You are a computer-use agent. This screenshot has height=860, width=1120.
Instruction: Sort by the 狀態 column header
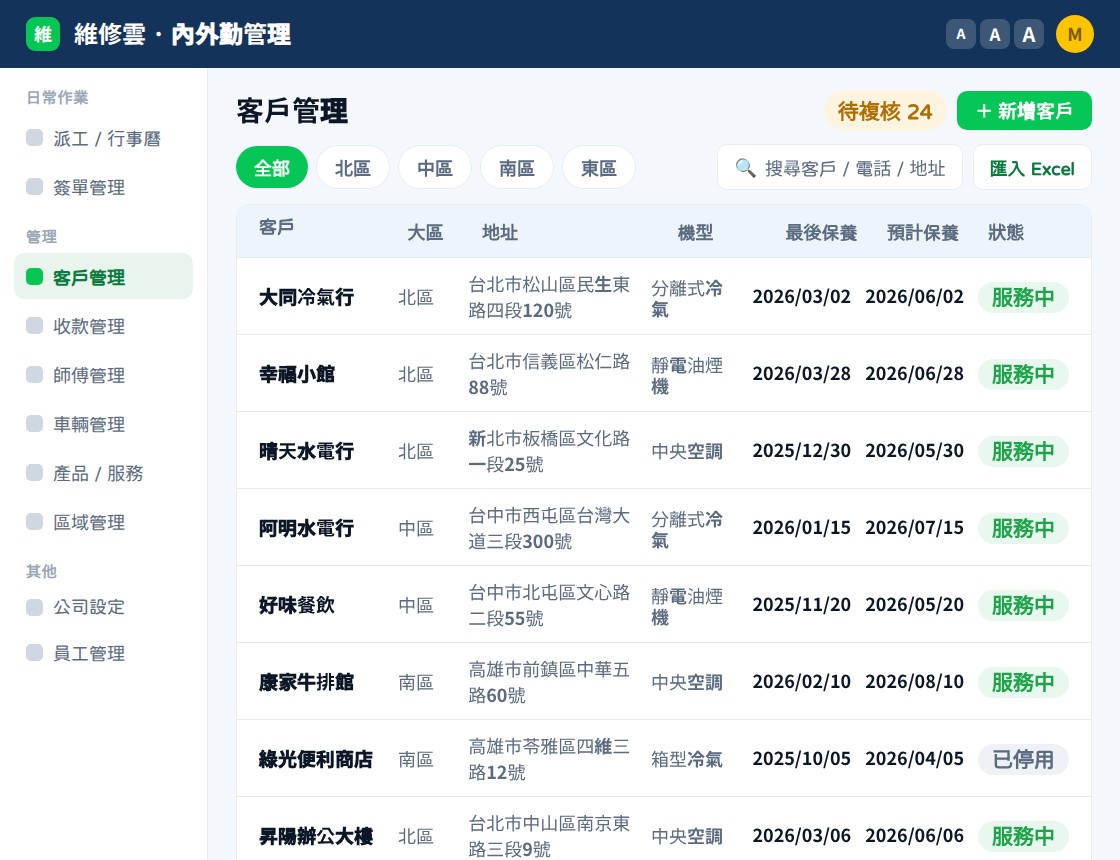coord(1006,232)
